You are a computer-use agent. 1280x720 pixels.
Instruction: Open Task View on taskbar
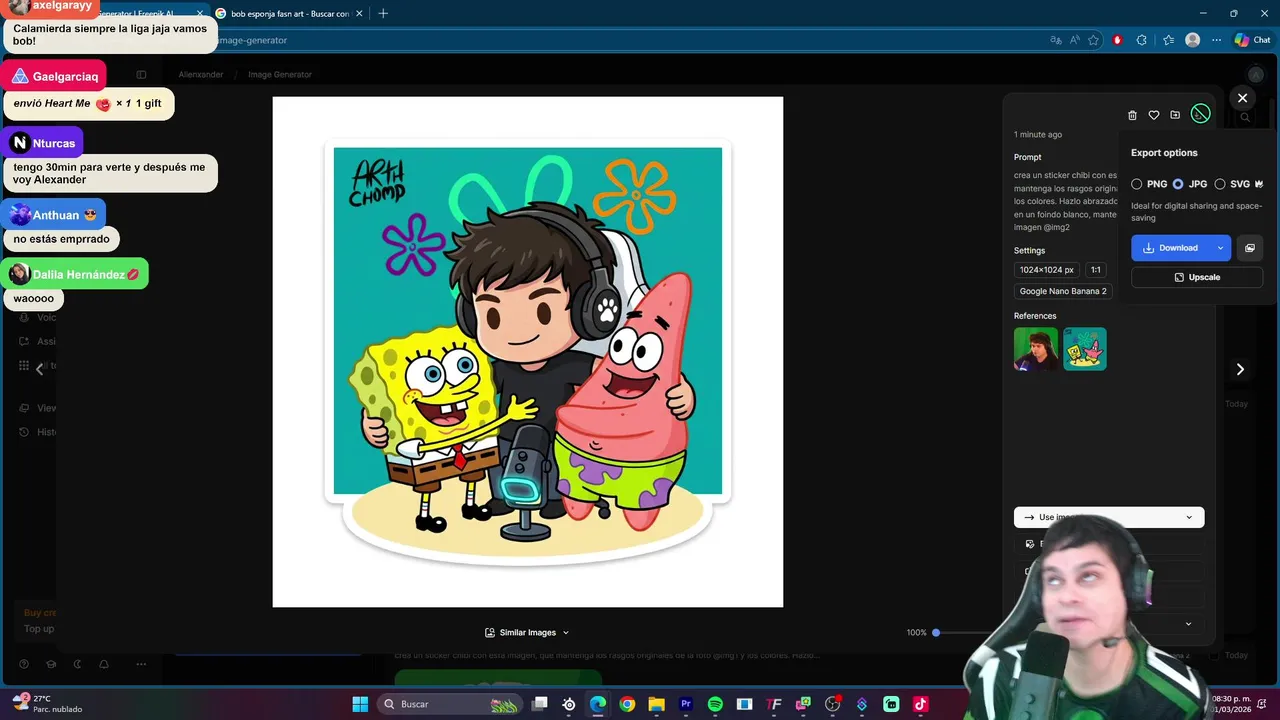(x=540, y=704)
